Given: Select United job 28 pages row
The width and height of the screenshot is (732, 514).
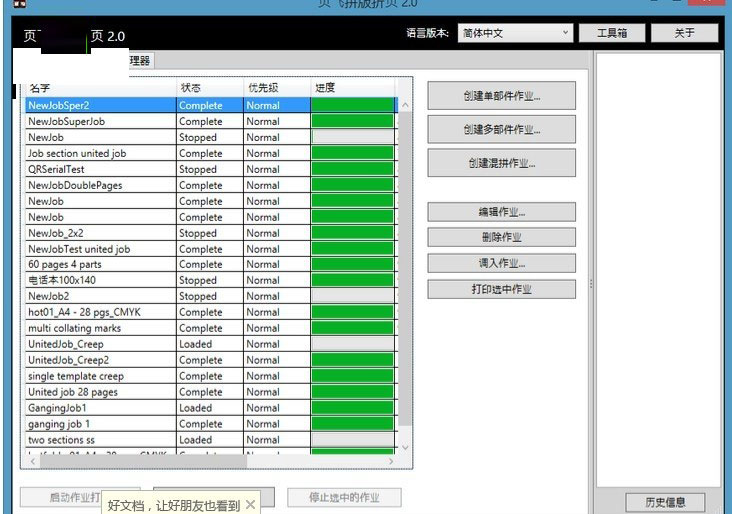Looking at the screenshot, I should point(210,392).
